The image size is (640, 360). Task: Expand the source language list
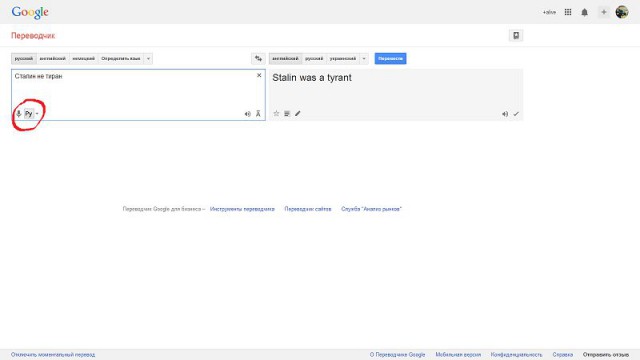[148, 58]
